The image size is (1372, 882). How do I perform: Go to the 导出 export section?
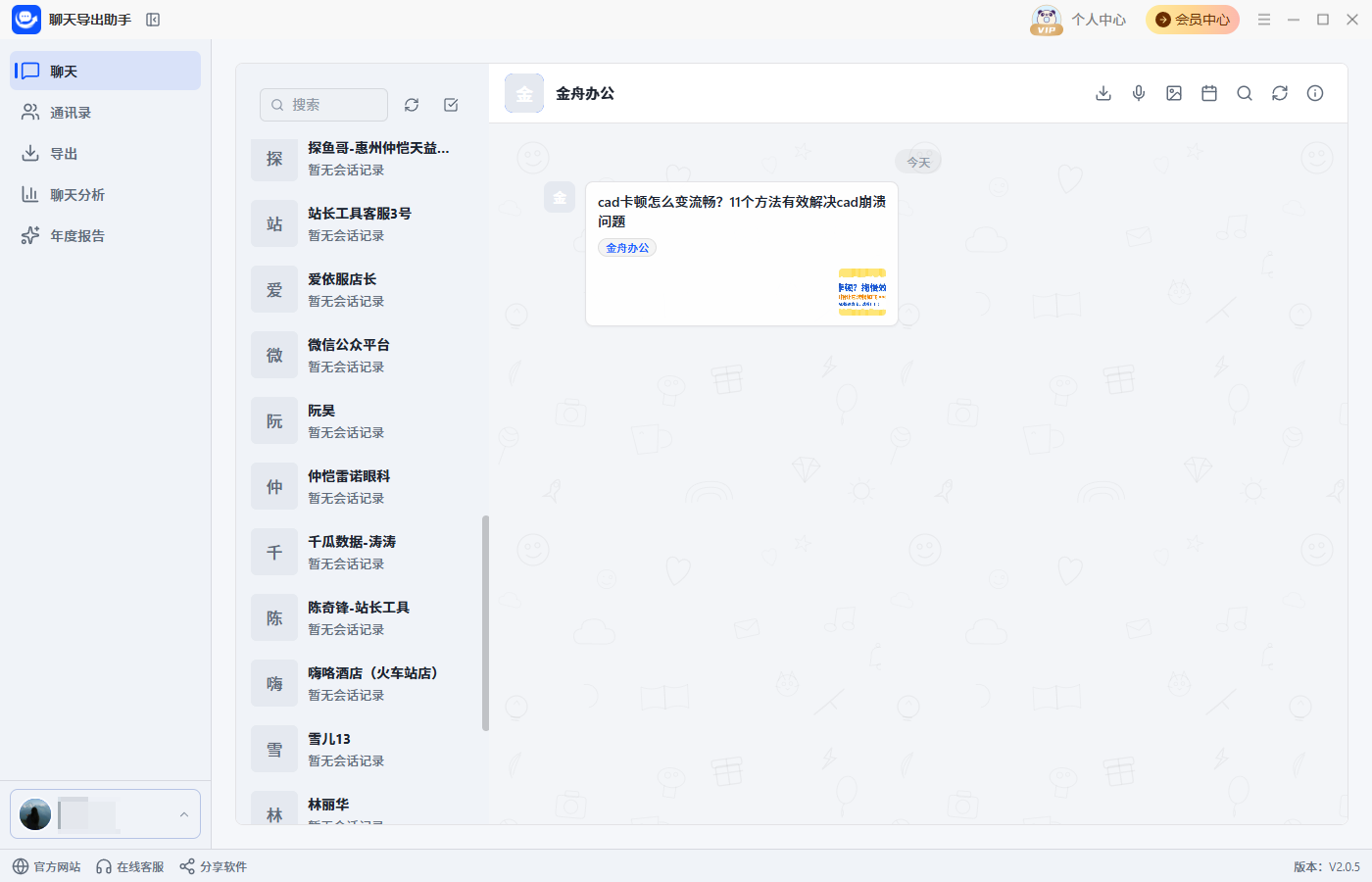(105, 154)
